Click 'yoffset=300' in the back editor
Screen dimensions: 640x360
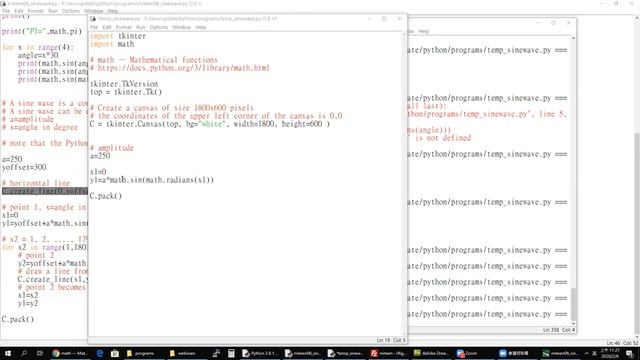[x=24, y=167]
